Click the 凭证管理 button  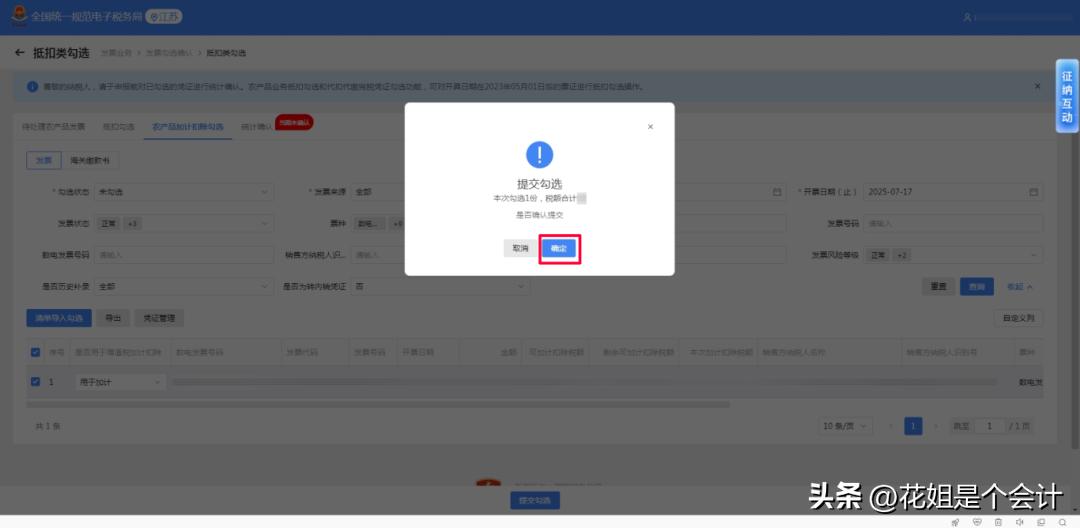click(x=159, y=318)
